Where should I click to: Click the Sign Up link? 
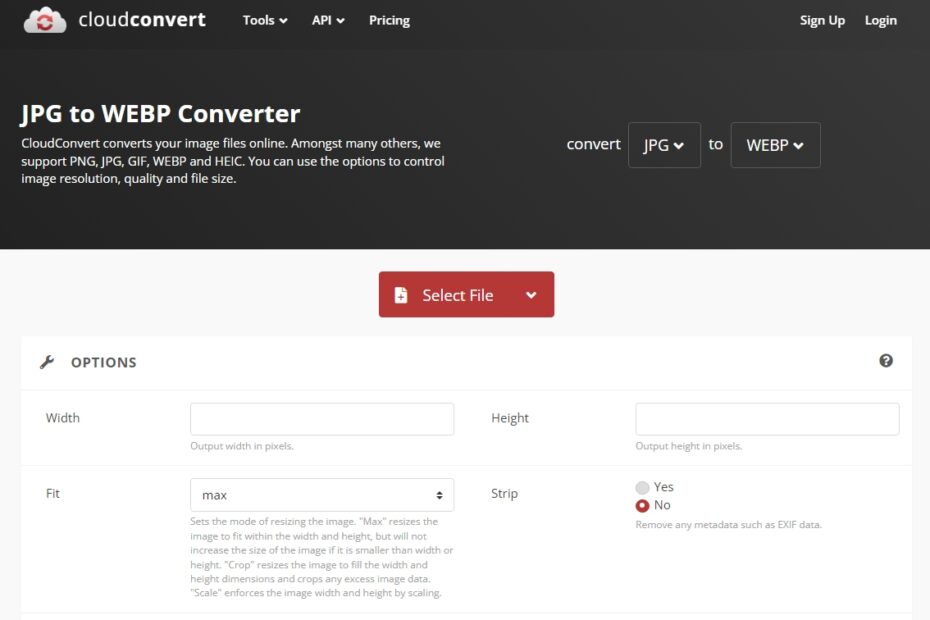(822, 20)
